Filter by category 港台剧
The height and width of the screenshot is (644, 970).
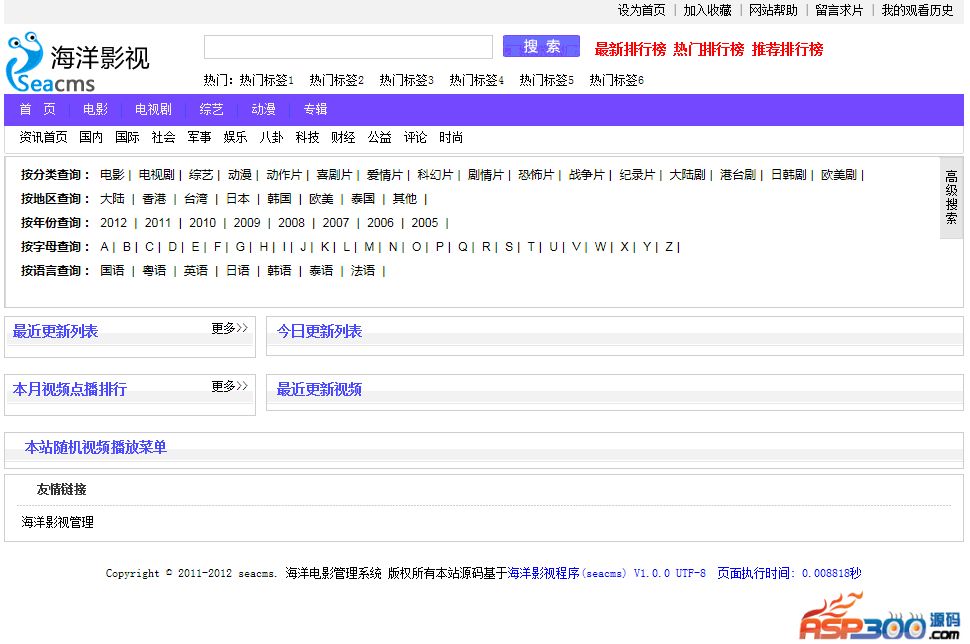coord(737,175)
